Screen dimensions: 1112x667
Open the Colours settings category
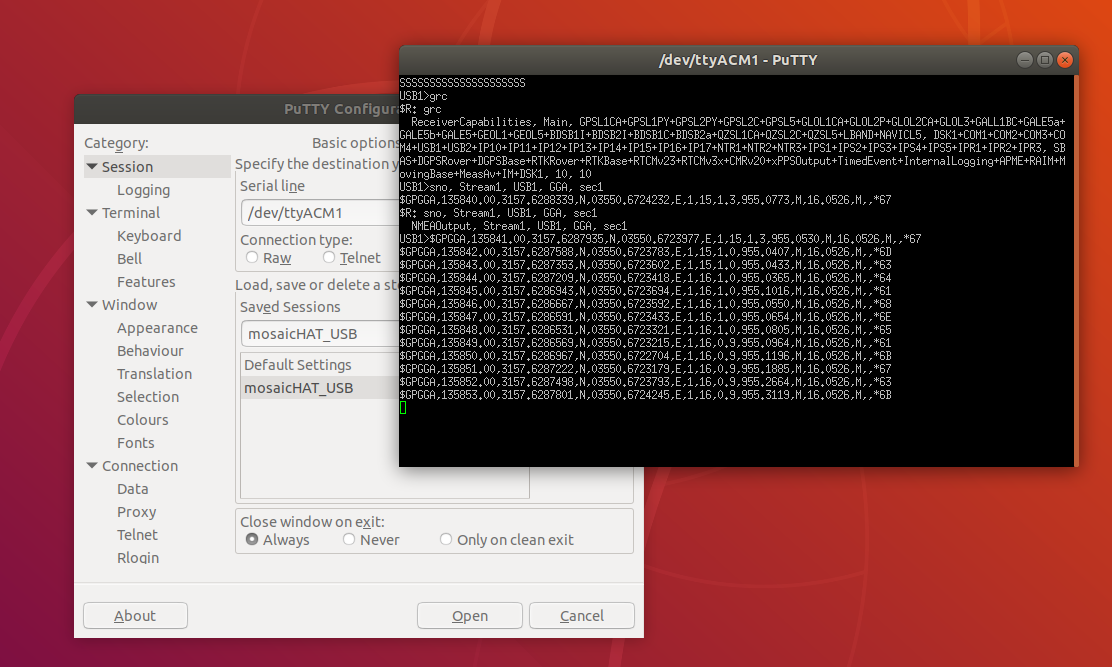click(x=143, y=420)
